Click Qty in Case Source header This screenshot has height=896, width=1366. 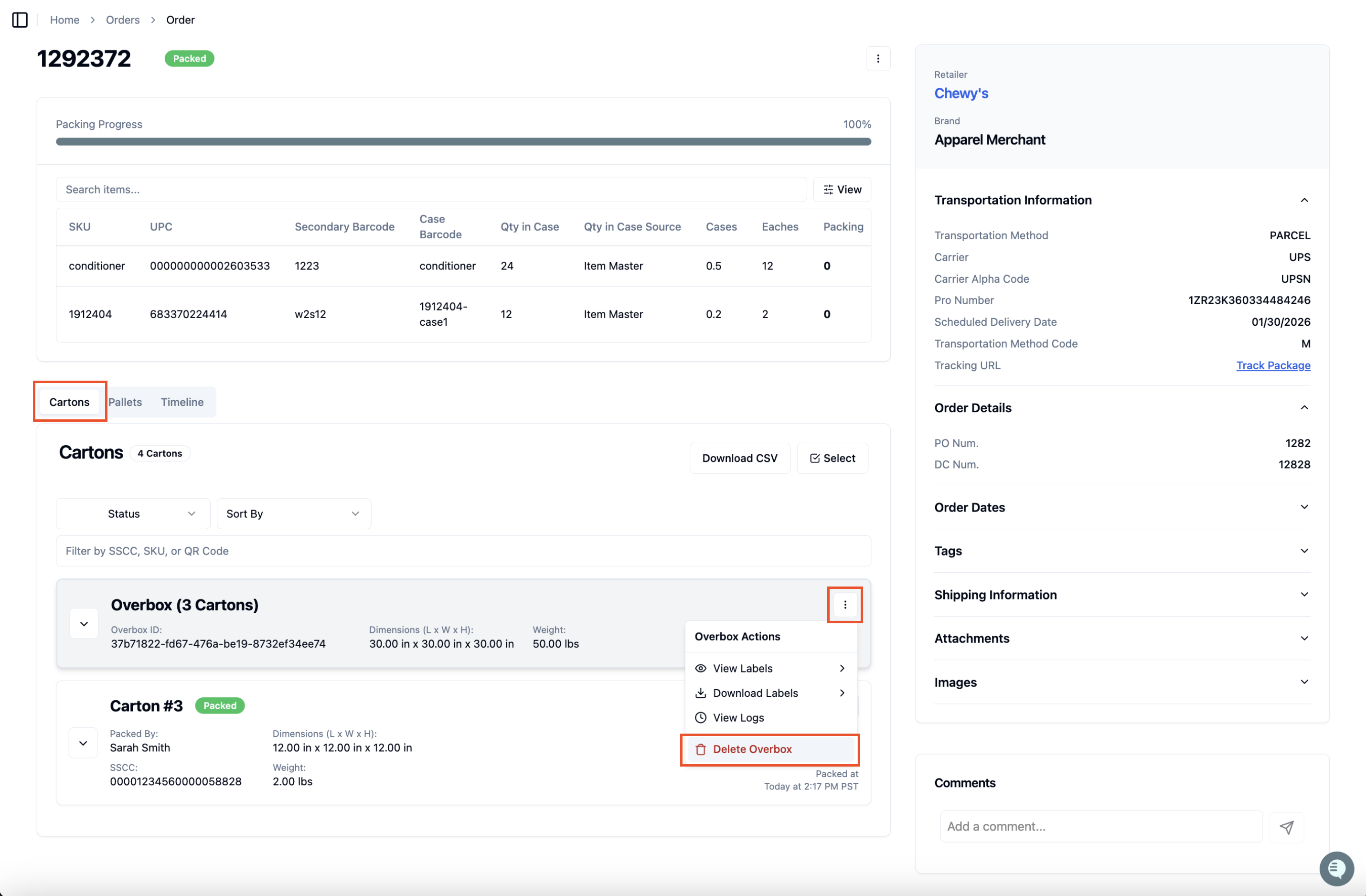[632, 227]
